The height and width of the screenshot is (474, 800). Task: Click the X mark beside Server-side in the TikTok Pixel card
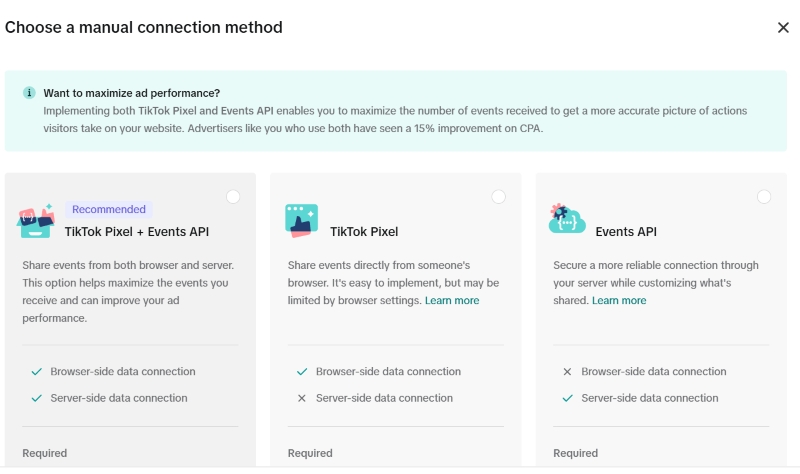pyautogui.click(x=302, y=398)
